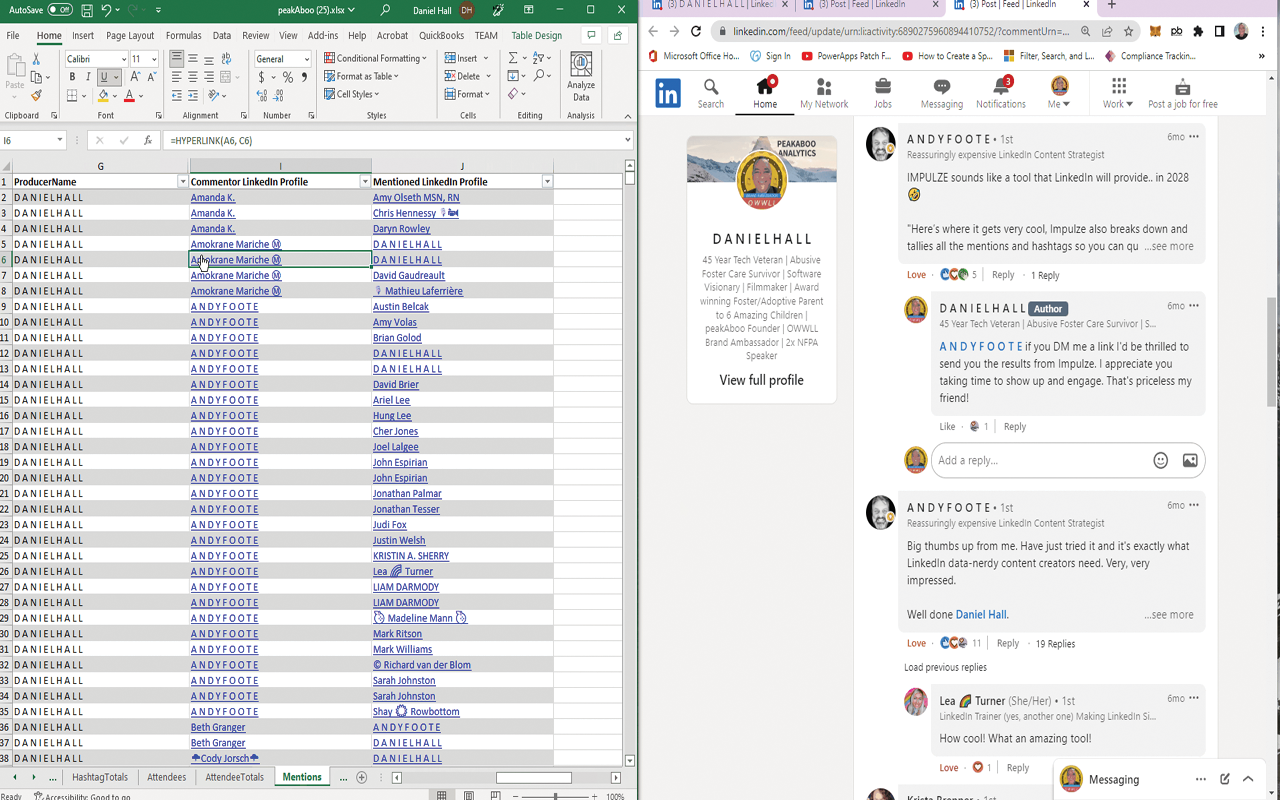Click the Excel vertical scrollbar
The image size is (1280, 800).
tap(629, 461)
